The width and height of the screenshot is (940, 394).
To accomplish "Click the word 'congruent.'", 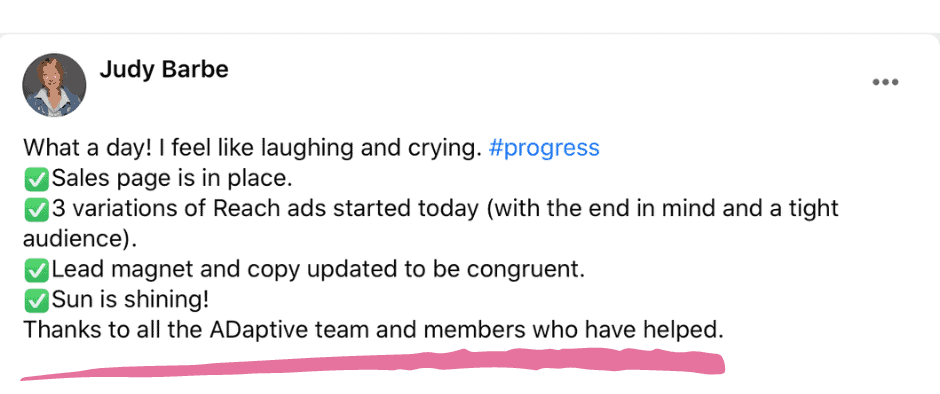I will [x=526, y=270].
